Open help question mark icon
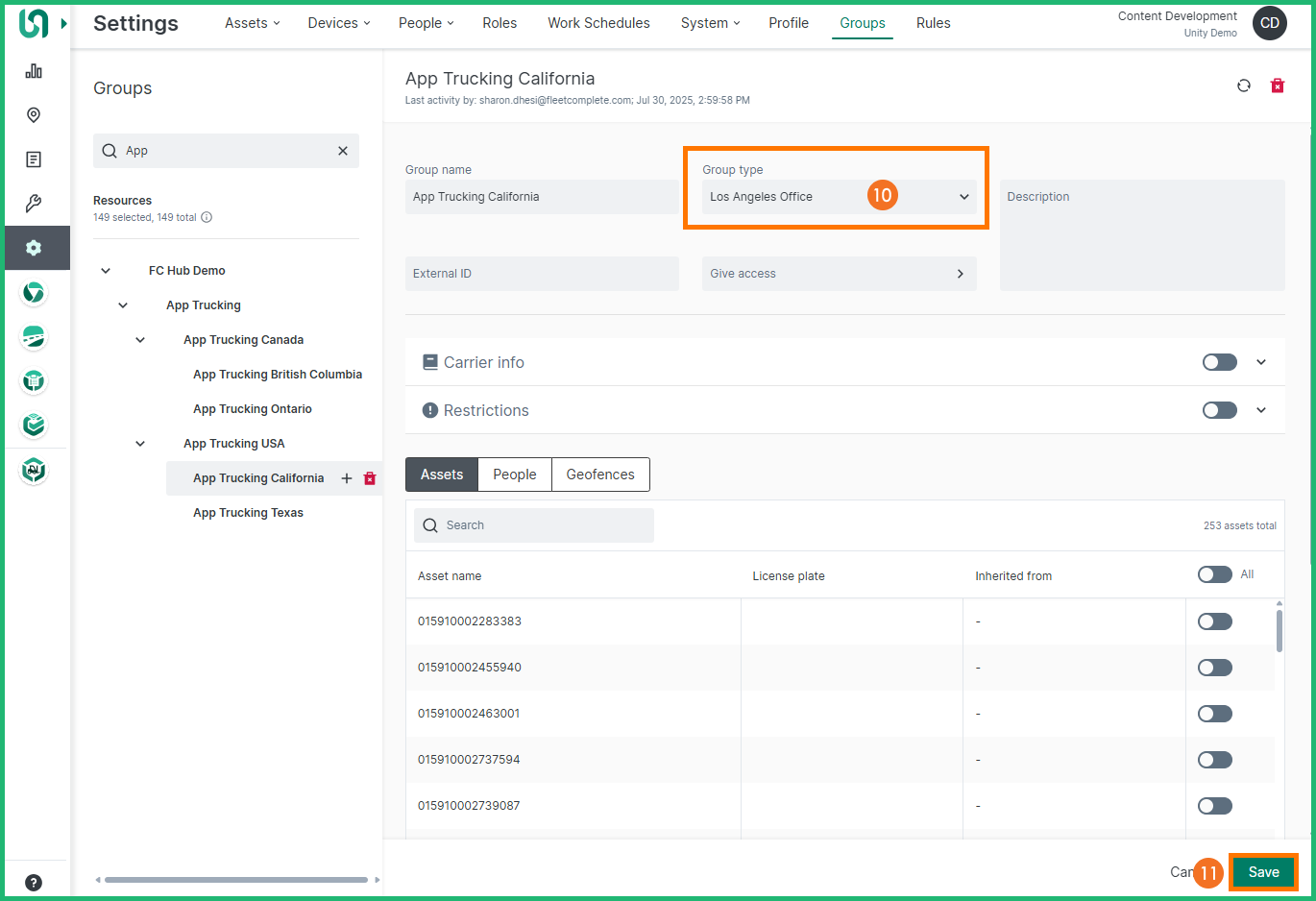Viewport: 1316px width, 901px height. click(x=34, y=883)
